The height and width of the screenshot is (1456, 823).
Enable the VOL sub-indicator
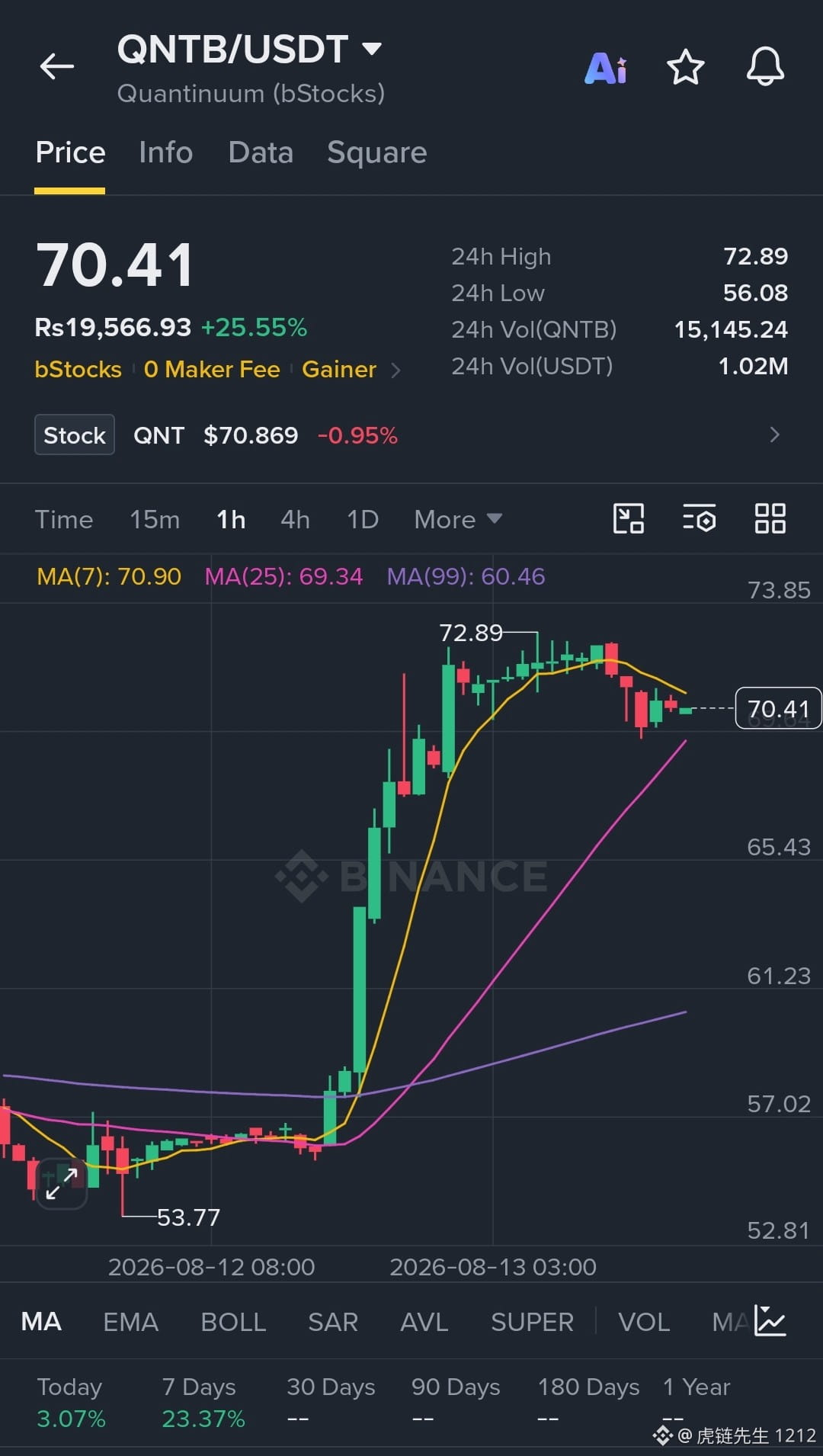coord(644,1322)
